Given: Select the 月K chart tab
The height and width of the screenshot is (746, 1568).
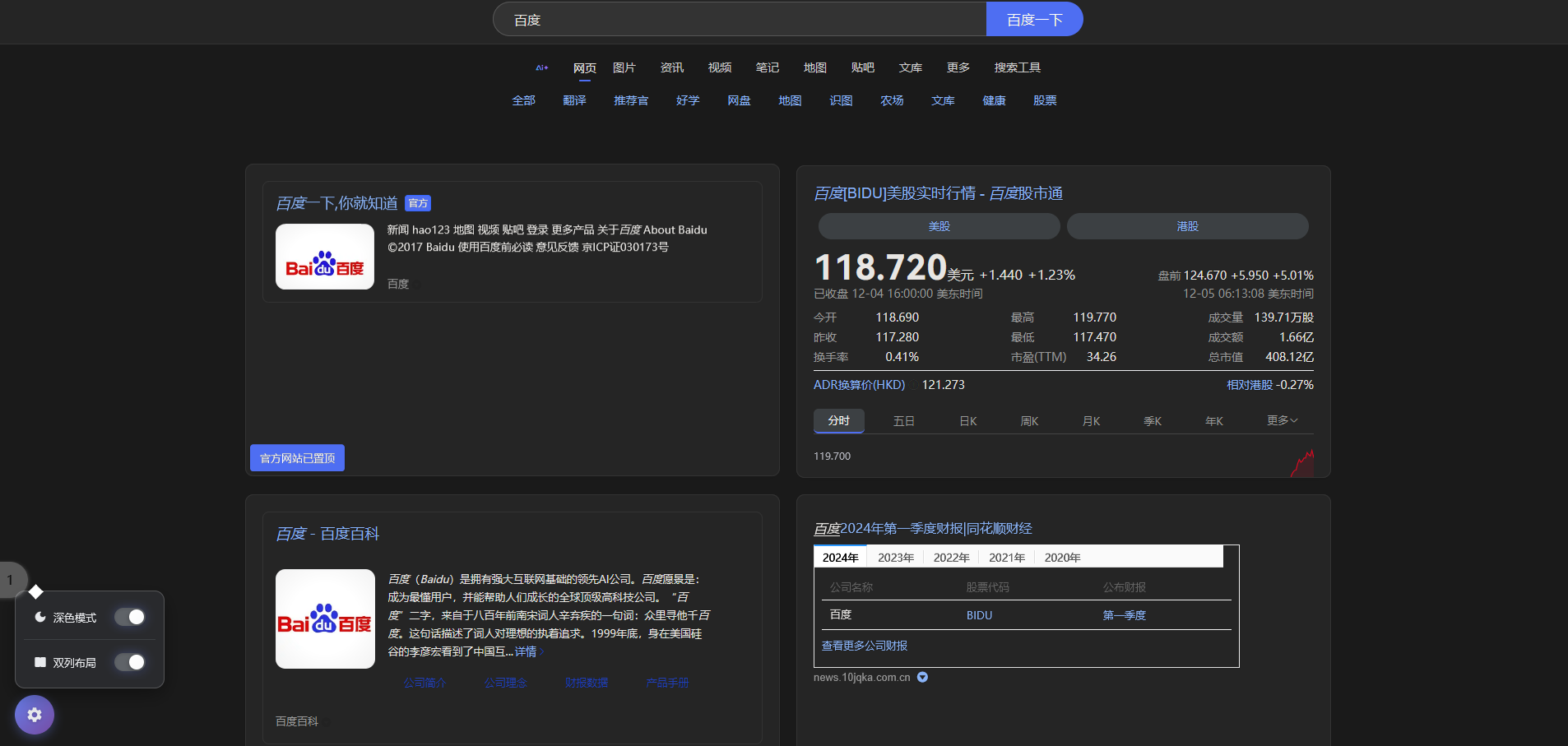Looking at the screenshot, I should pyautogui.click(x=1092, y=421).
